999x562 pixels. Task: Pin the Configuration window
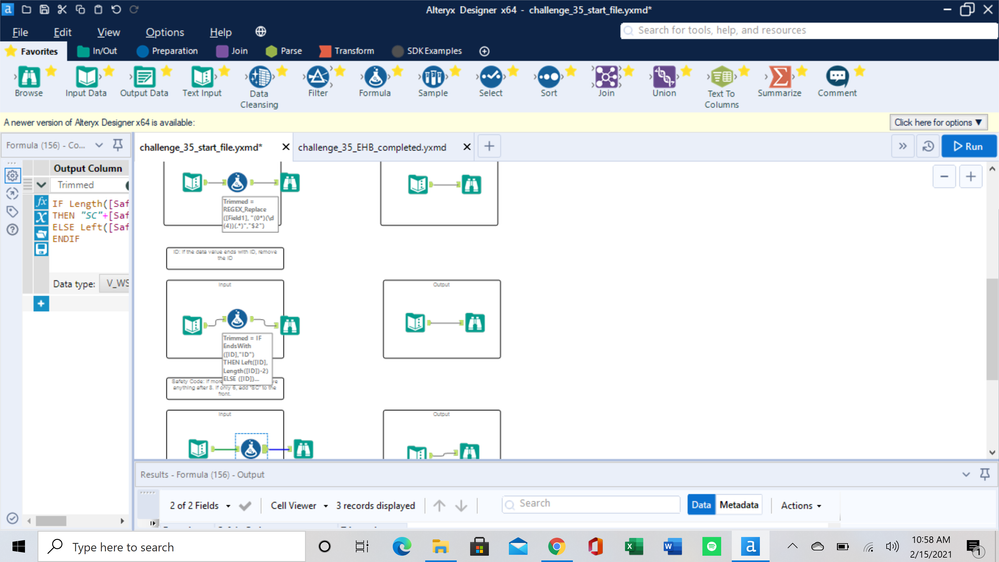click(118, 145)
